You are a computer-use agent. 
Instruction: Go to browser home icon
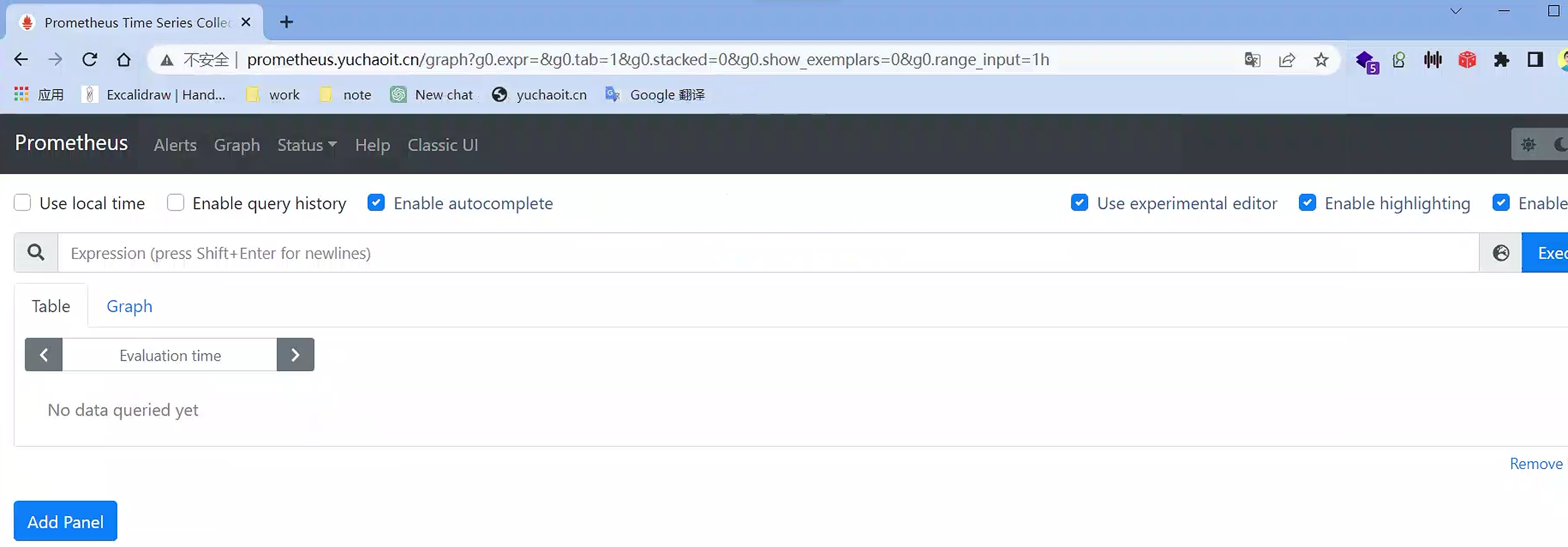point(123,60)
